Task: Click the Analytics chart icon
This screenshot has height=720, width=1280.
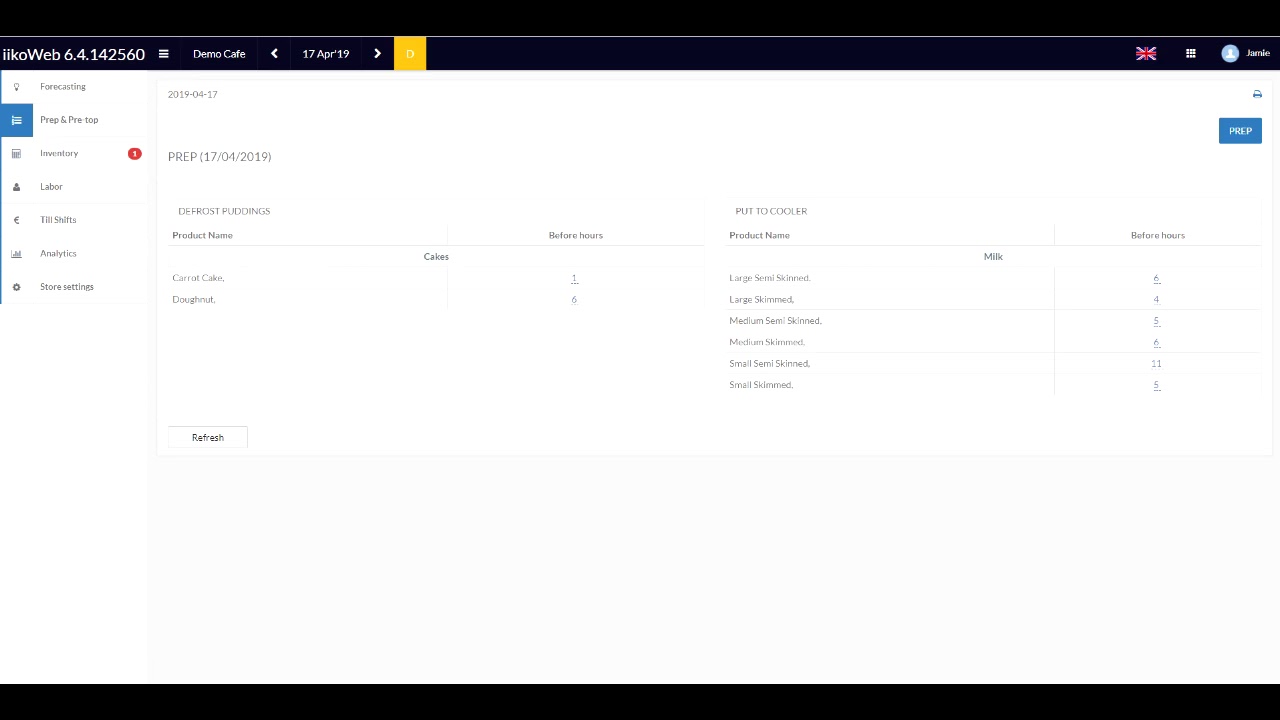Action: click(16, 254)
